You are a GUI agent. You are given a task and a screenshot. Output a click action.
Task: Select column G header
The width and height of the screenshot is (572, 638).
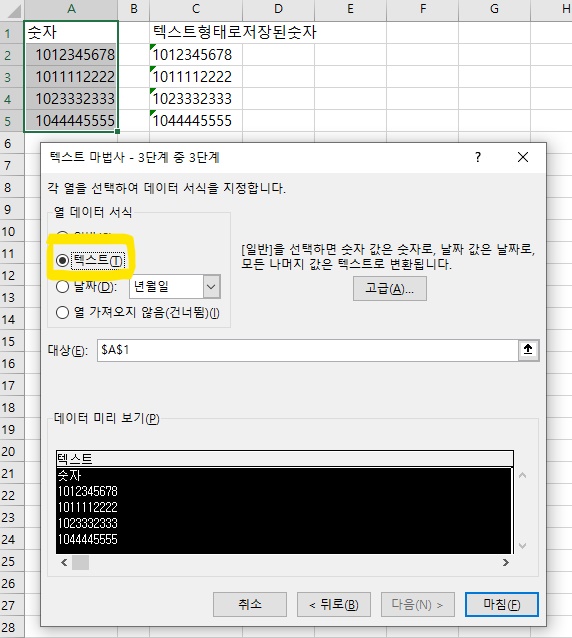point(494,9)
